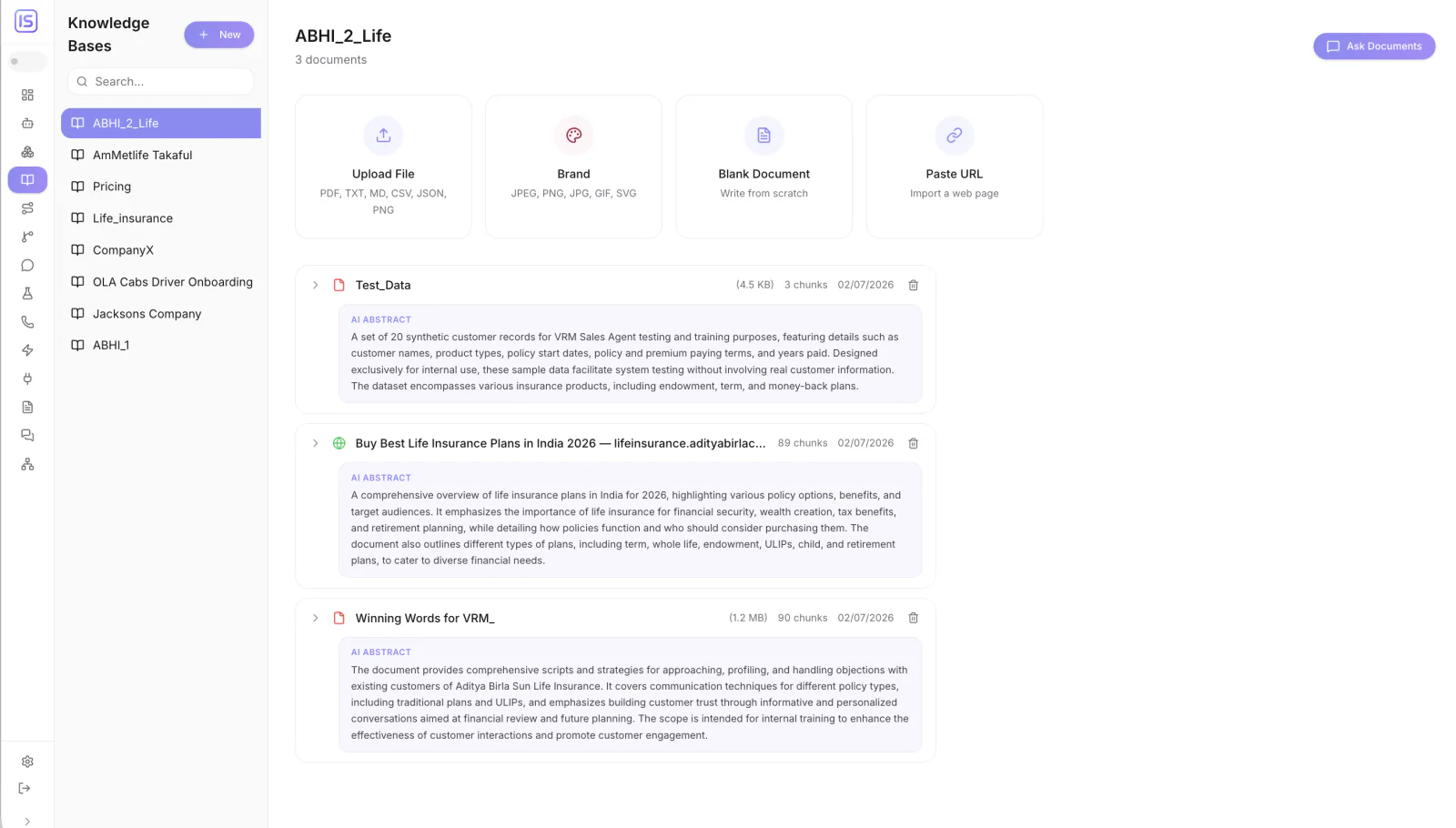Open the chat bubble icon in sidebar
The width and height of the screenshot is (1456, 828).
click(x=27, y=266)
